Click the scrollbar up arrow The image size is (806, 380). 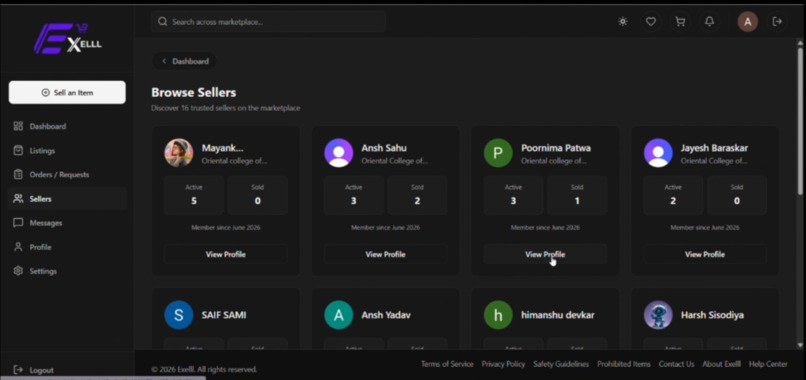(x=800, y=42)
